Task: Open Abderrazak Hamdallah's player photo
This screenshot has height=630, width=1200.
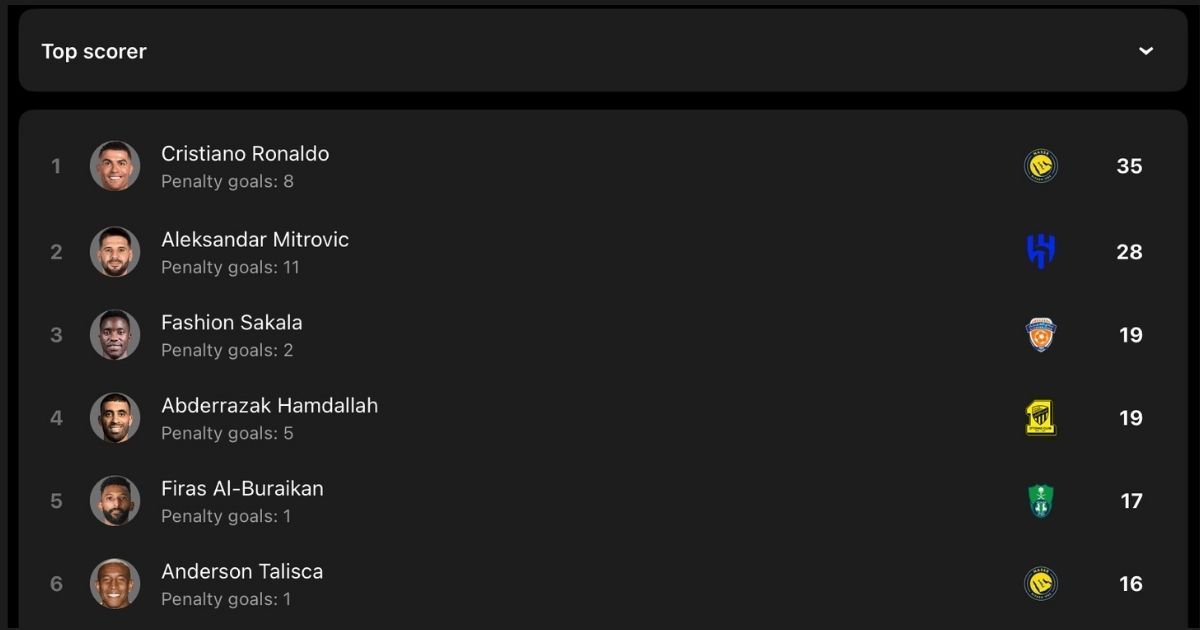Action: pyautogui.click(x=115, y=418)
